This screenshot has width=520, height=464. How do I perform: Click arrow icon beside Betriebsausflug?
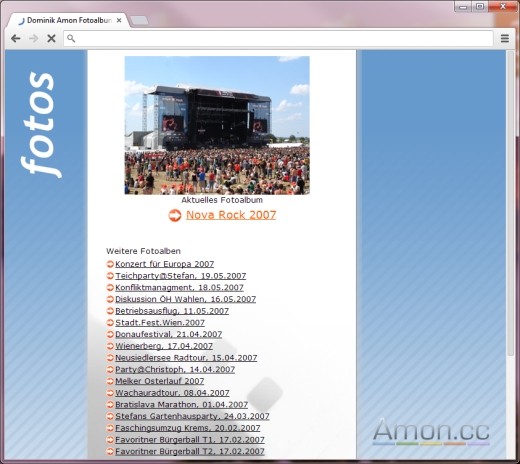pyautogui.click(x=110, y=311)
